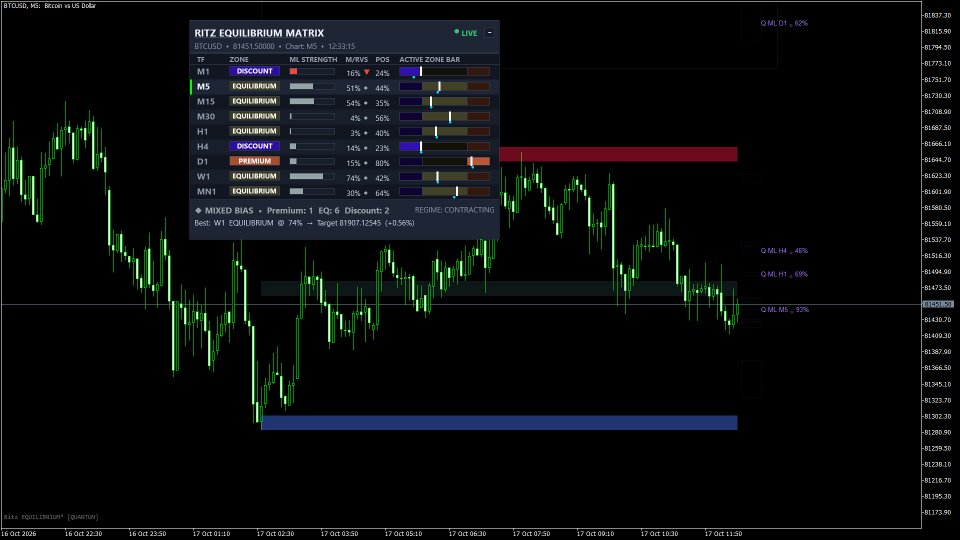The image size is (960, 540).
Task: Collapse the Ritz Equilibrium Matrix panel
Action: point(489,32)
